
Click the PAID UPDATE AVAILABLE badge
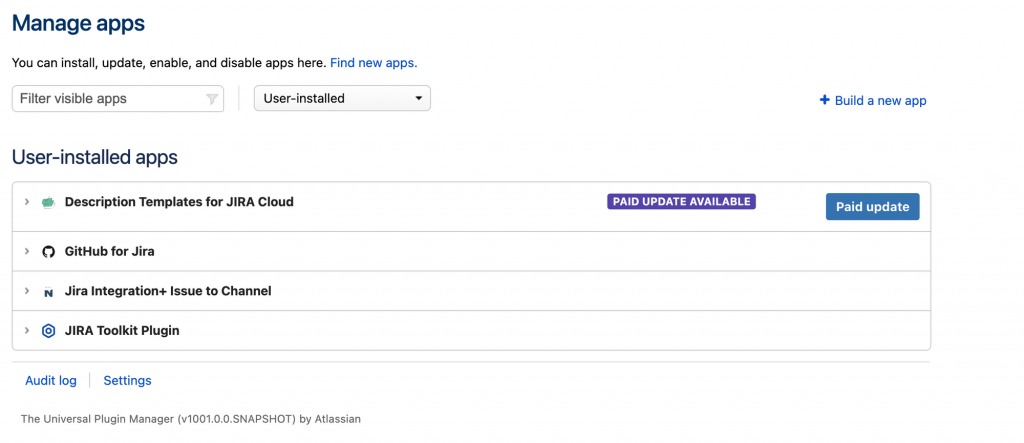coord(681,201)
